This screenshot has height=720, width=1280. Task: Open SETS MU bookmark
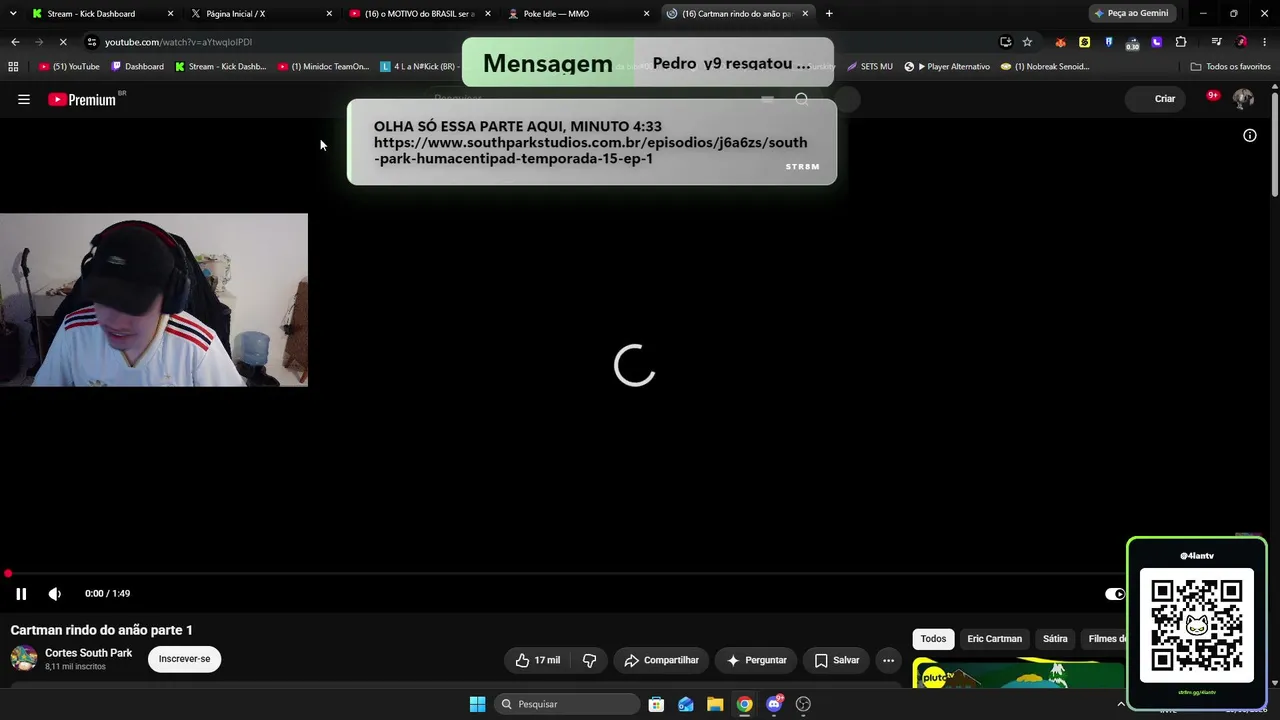coord(870,67)
